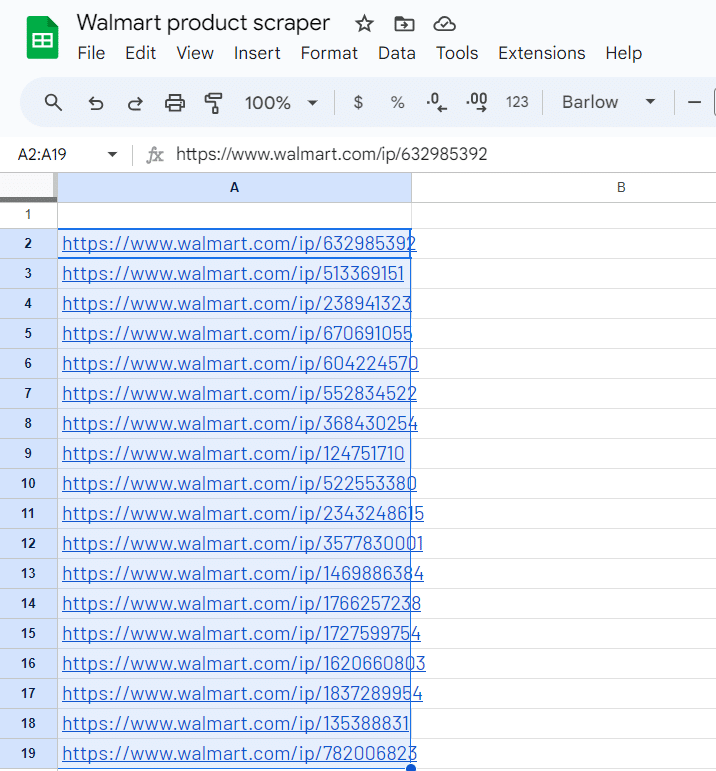This screenshot has height=771, width=716.
Task: Open the Extensions menu
Action: (541, 53)
